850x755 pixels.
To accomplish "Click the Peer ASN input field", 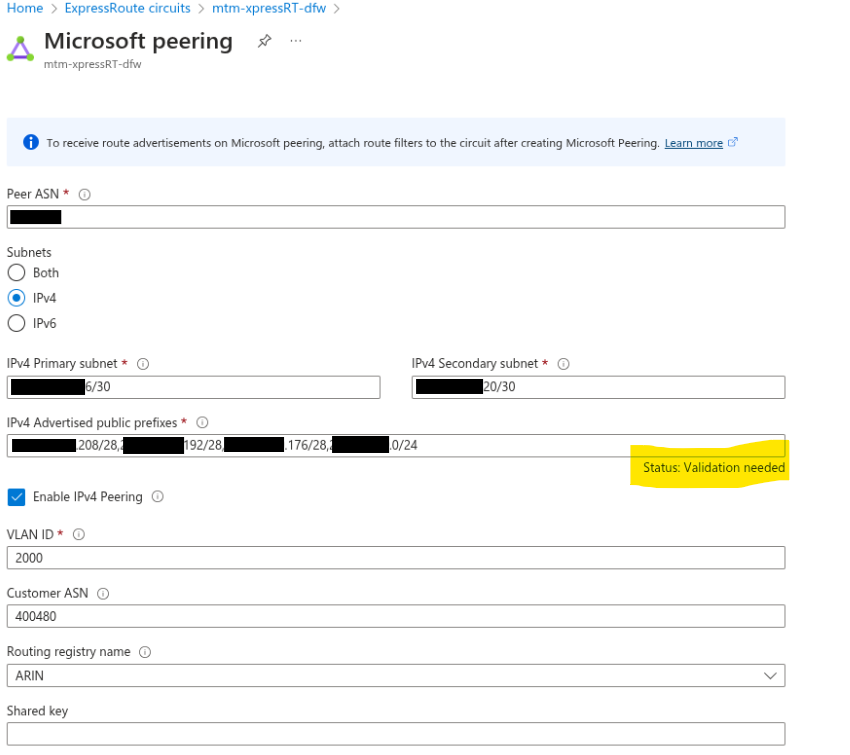I will pyautogui.click(x=396, y=217).
